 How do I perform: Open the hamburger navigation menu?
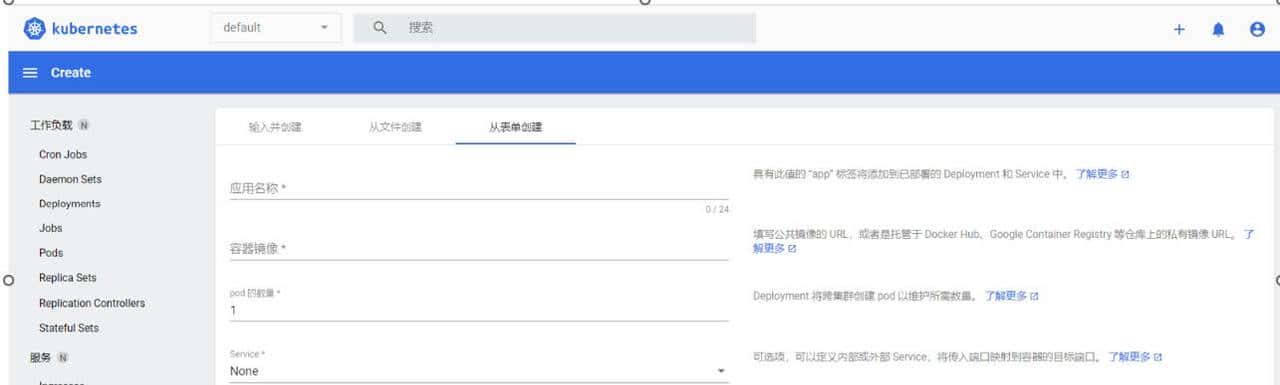click(30, 73)
